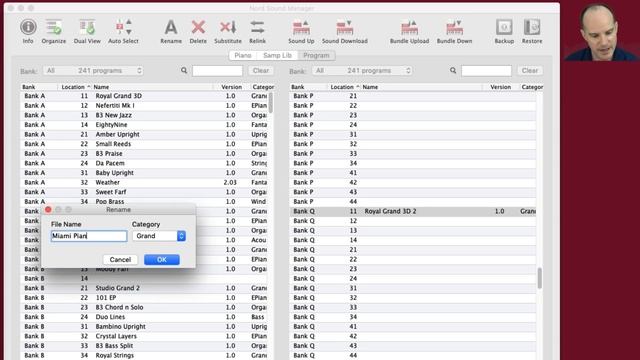Select the Royal Strings program
The image size is (640, 360).
click(x=144, y=355)
